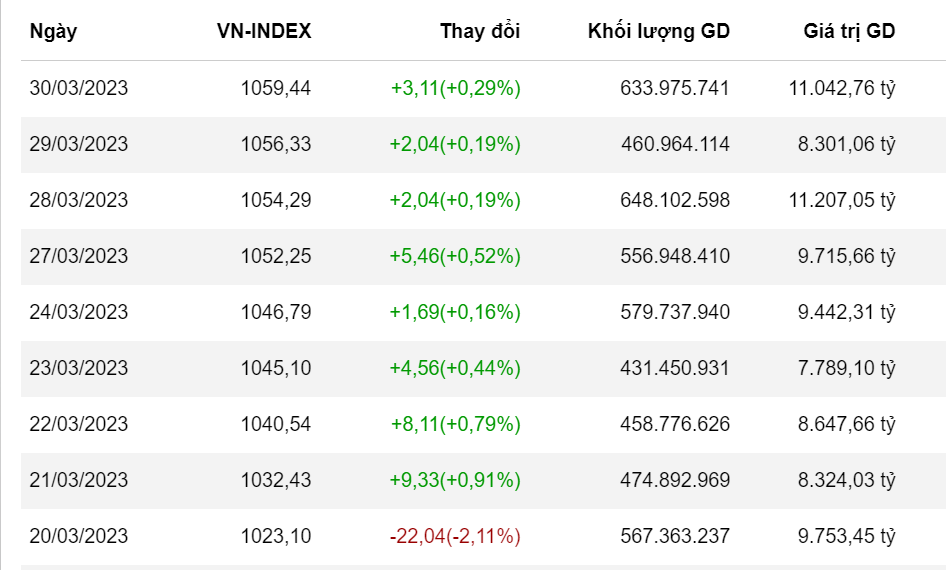Click trading value 8.647,66 tỷ
This screenshot has width=946, height=570.
pyautogui.click(x=846, y=425)
